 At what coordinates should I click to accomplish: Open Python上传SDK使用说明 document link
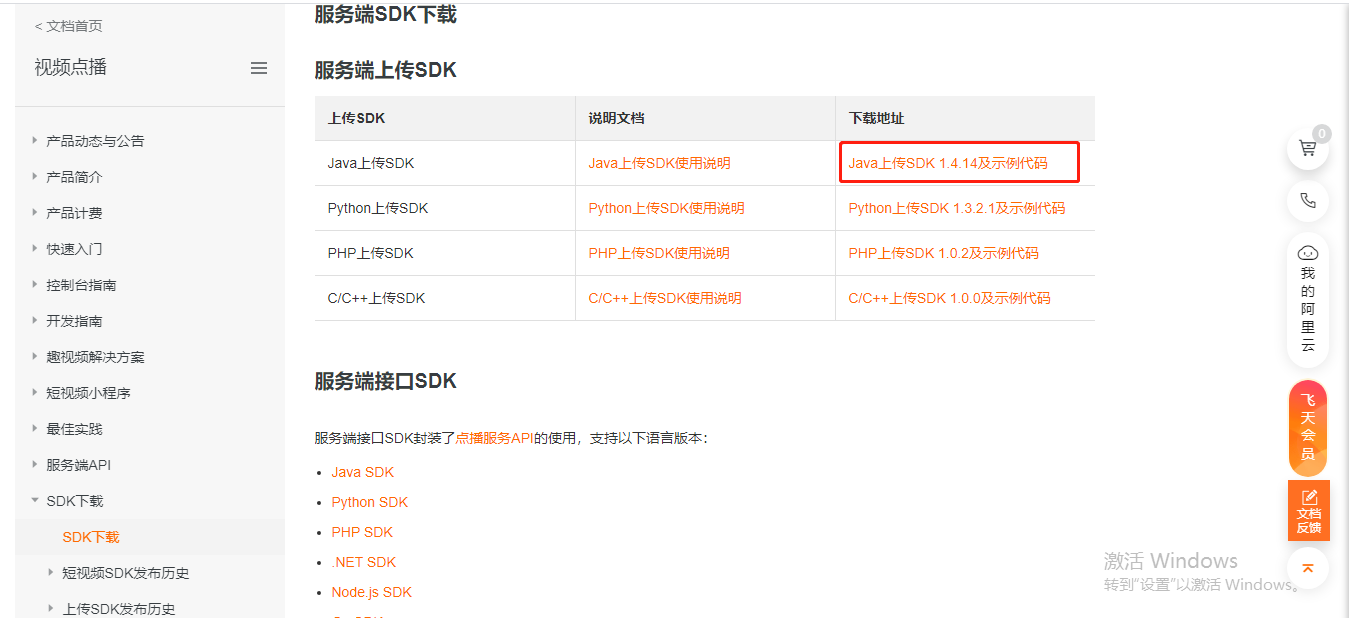tap(666, 208)
